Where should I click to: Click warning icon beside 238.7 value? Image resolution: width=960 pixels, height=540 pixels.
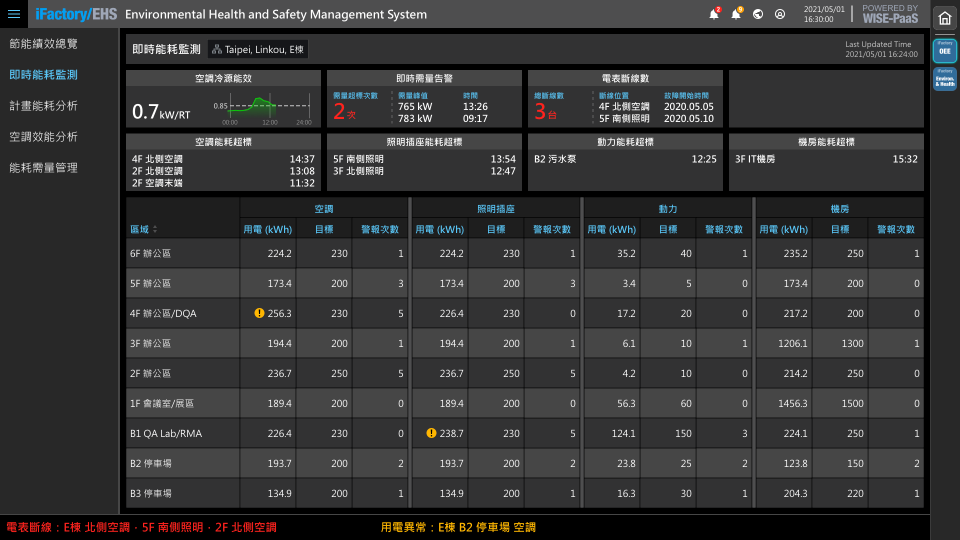[x=432, y=433]
